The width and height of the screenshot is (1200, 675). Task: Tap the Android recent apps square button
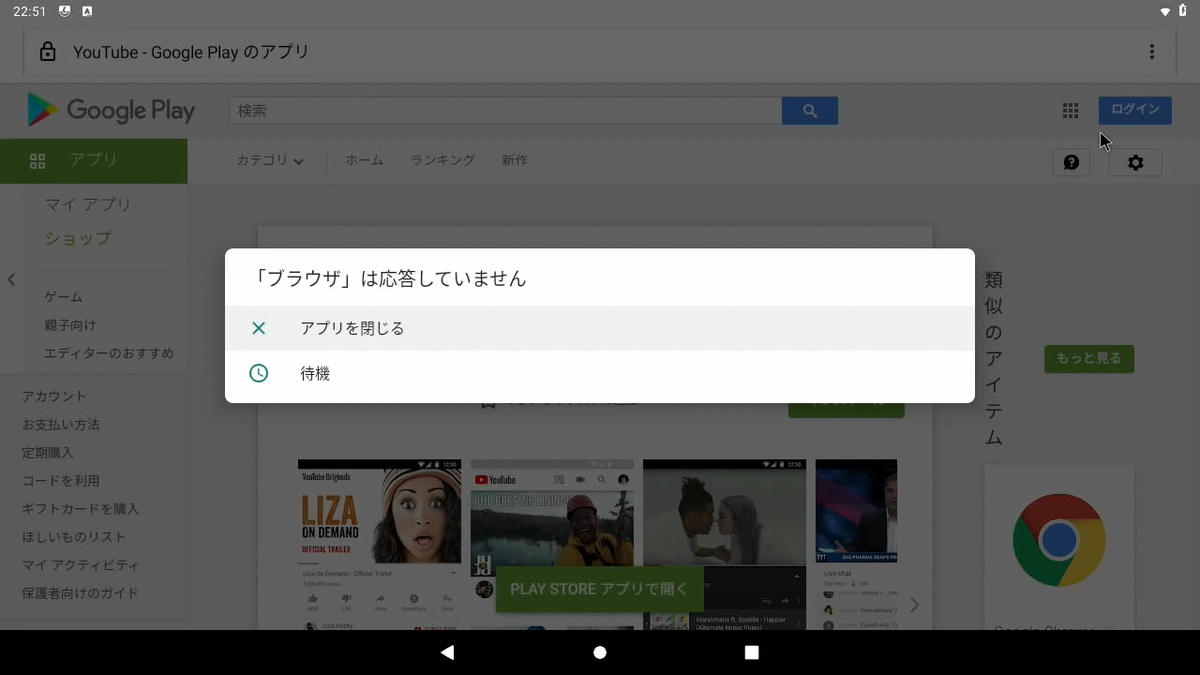(752, 652)
